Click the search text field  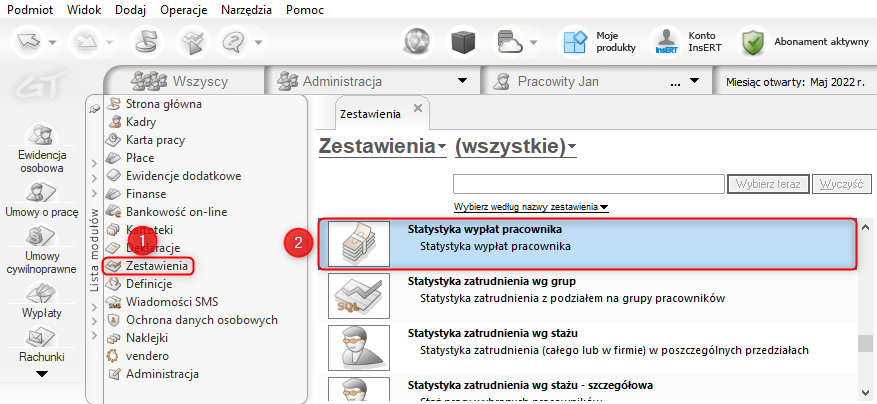589,184
